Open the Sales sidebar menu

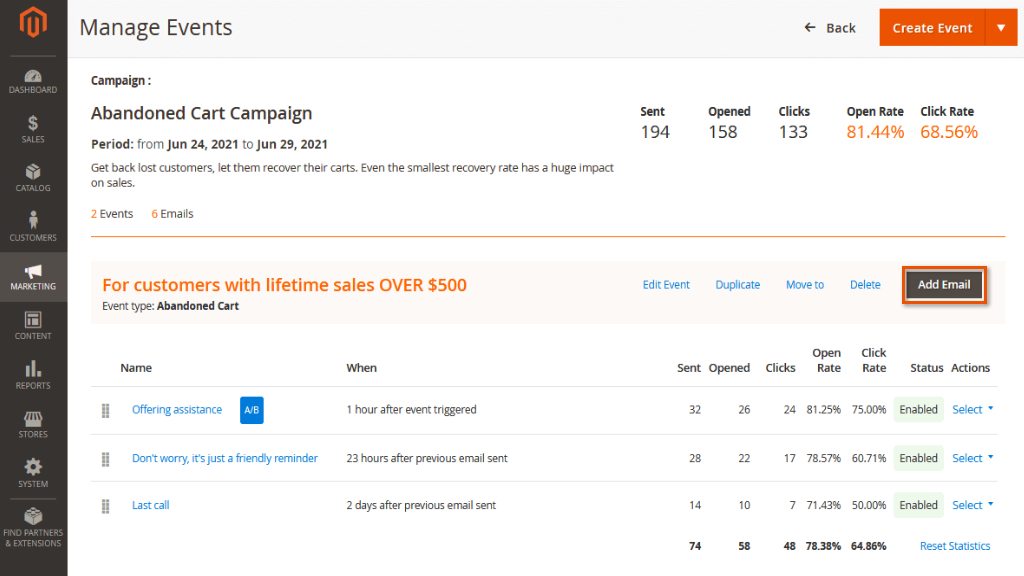pyautogui.click(x=33, y=129)
